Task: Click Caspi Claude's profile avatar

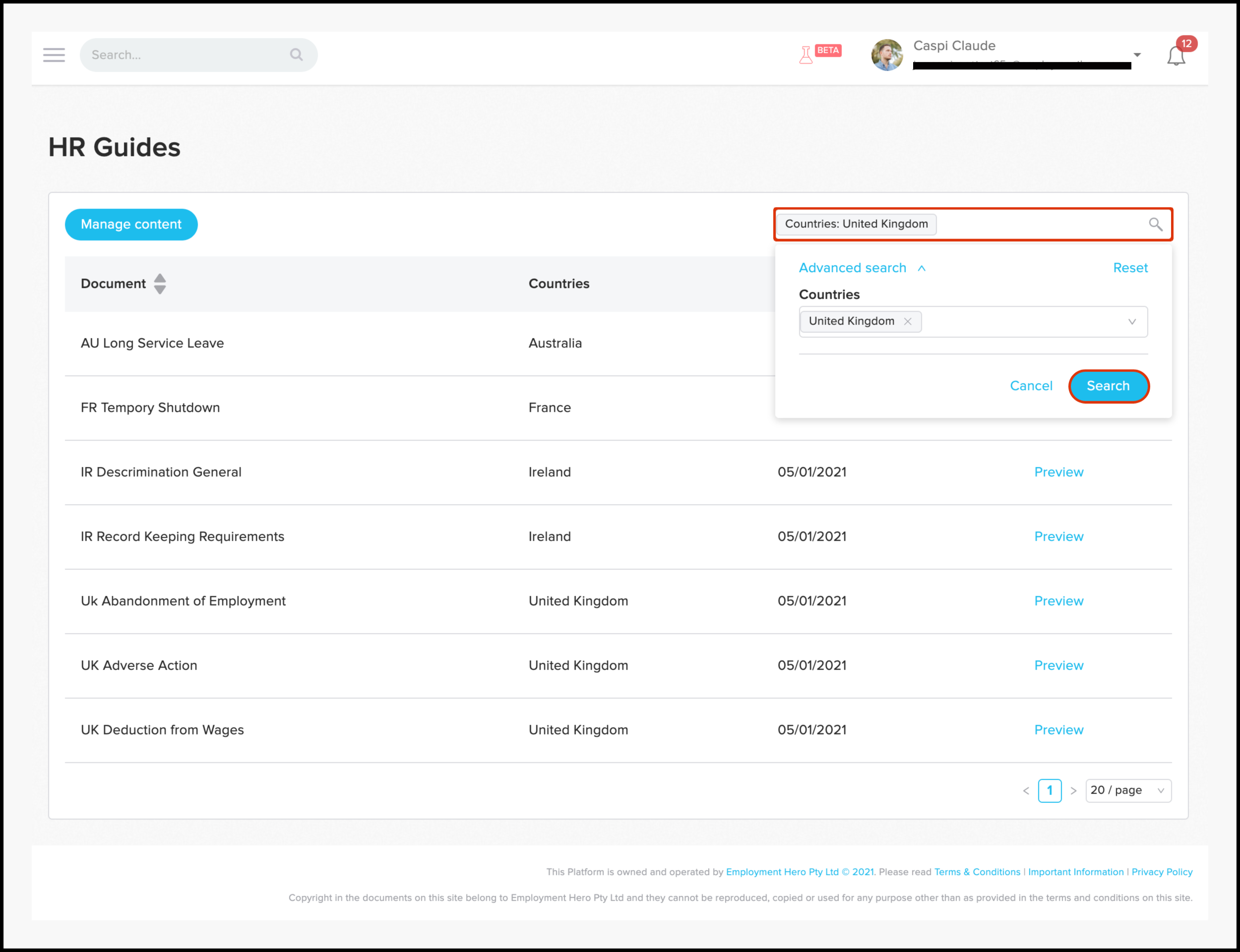Action: click(x=887, y=55)
